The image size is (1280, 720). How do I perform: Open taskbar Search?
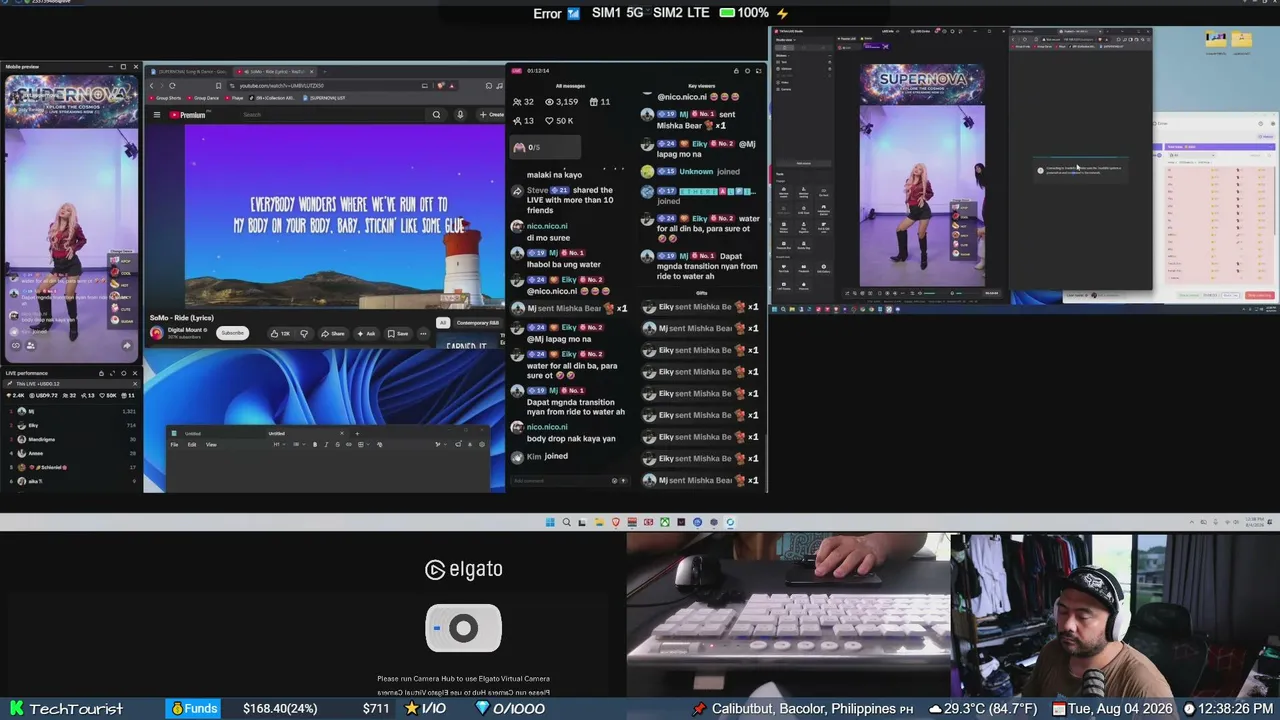click(x=566, y=522)
